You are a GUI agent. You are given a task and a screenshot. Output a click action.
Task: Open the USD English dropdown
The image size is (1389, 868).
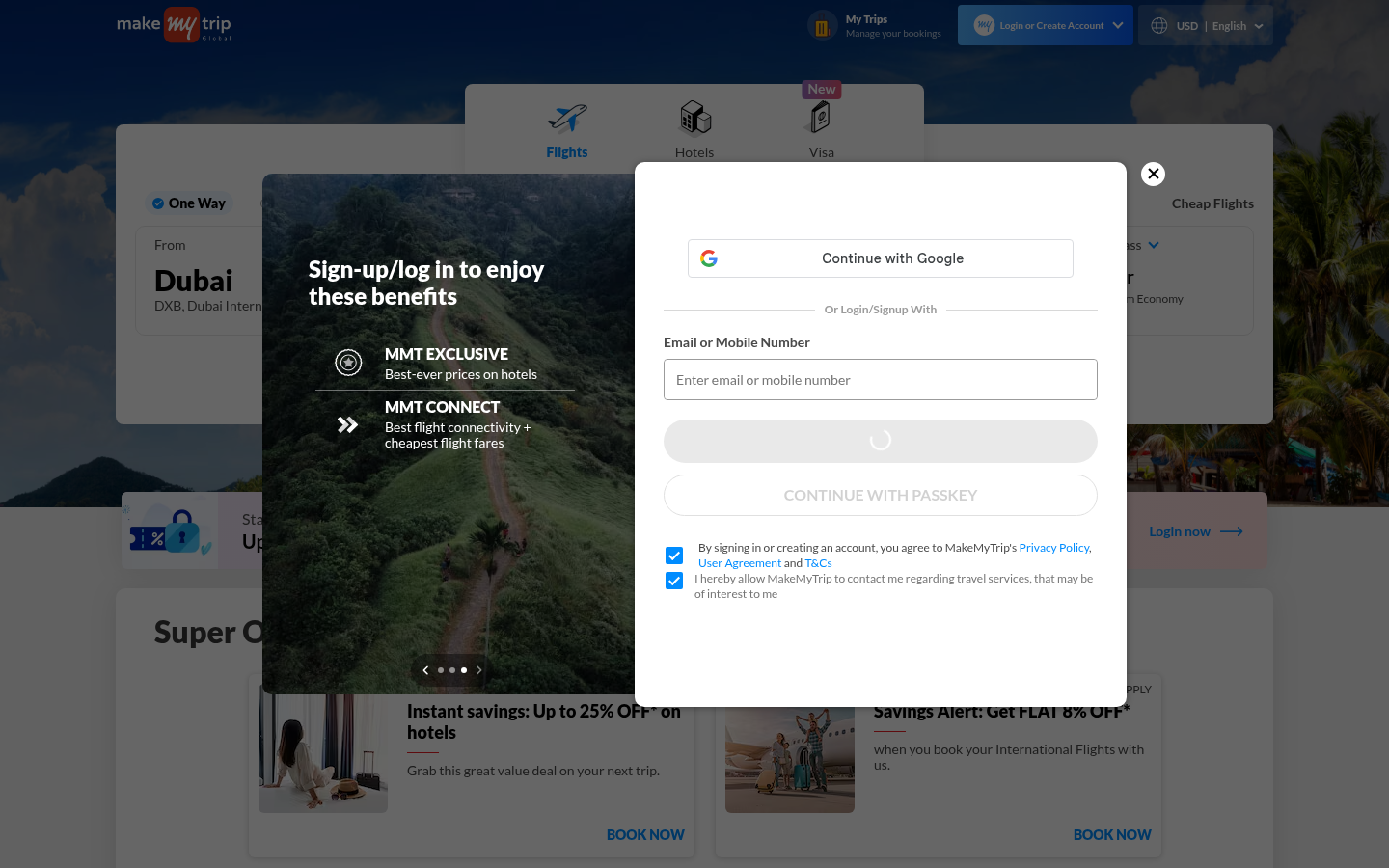(1206, 26)
